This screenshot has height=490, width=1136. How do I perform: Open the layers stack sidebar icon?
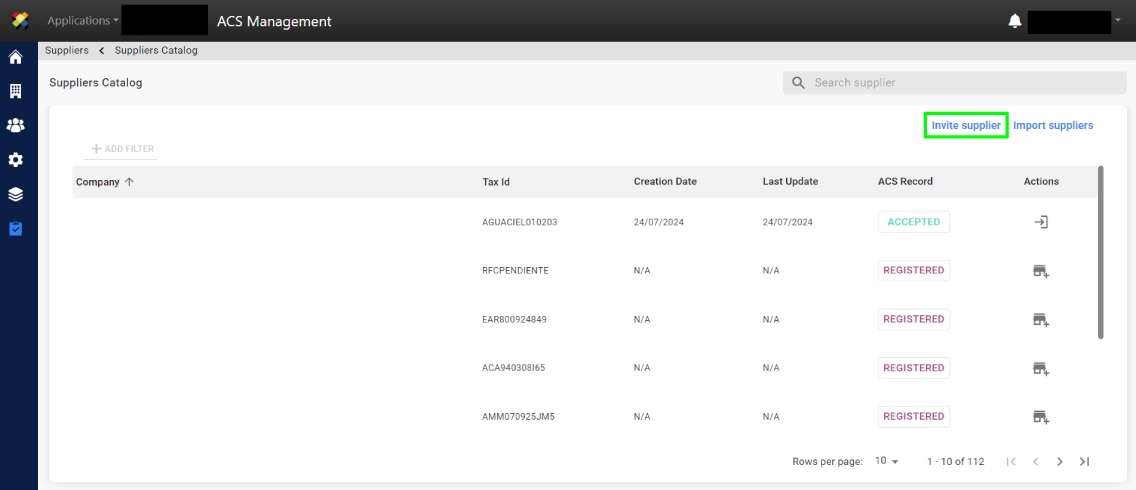pyautogui.click(x=15, y=194)
